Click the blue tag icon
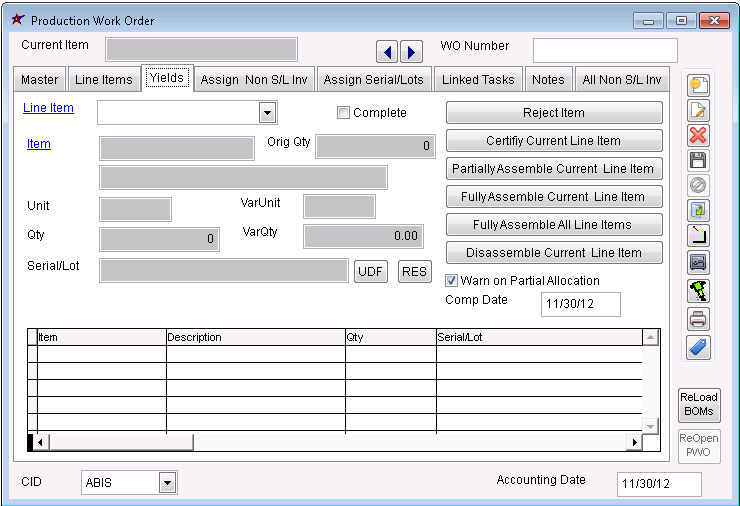740x506 pixels. (x=699, y=345)
